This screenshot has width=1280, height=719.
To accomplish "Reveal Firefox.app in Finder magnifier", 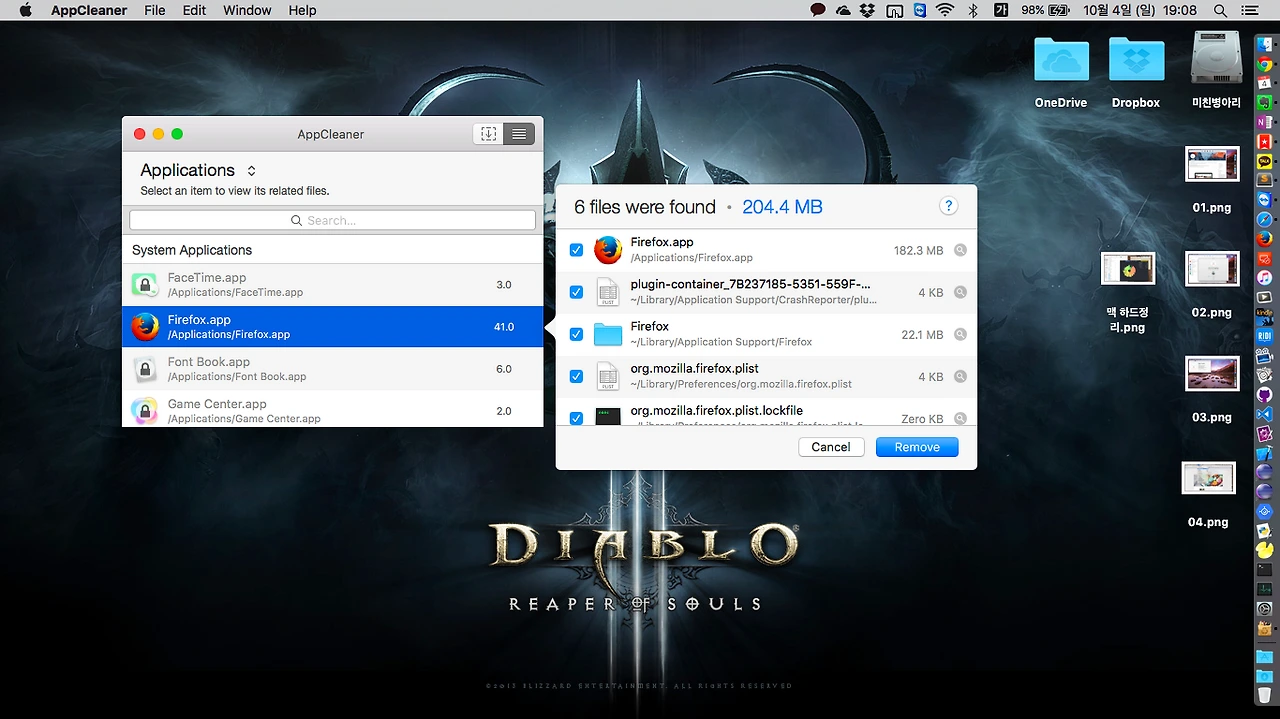I will click(960, 251).
